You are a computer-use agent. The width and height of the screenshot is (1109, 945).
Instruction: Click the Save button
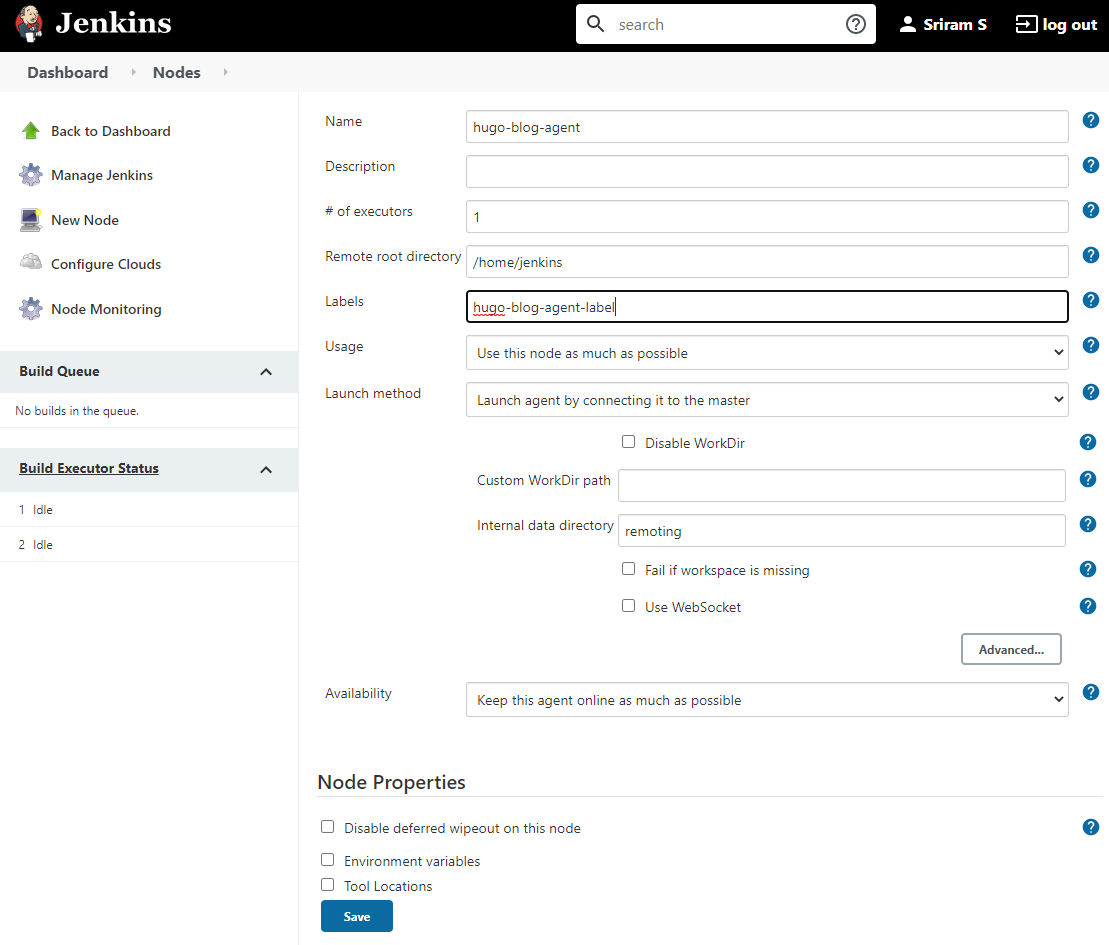(x=356, y=916)
